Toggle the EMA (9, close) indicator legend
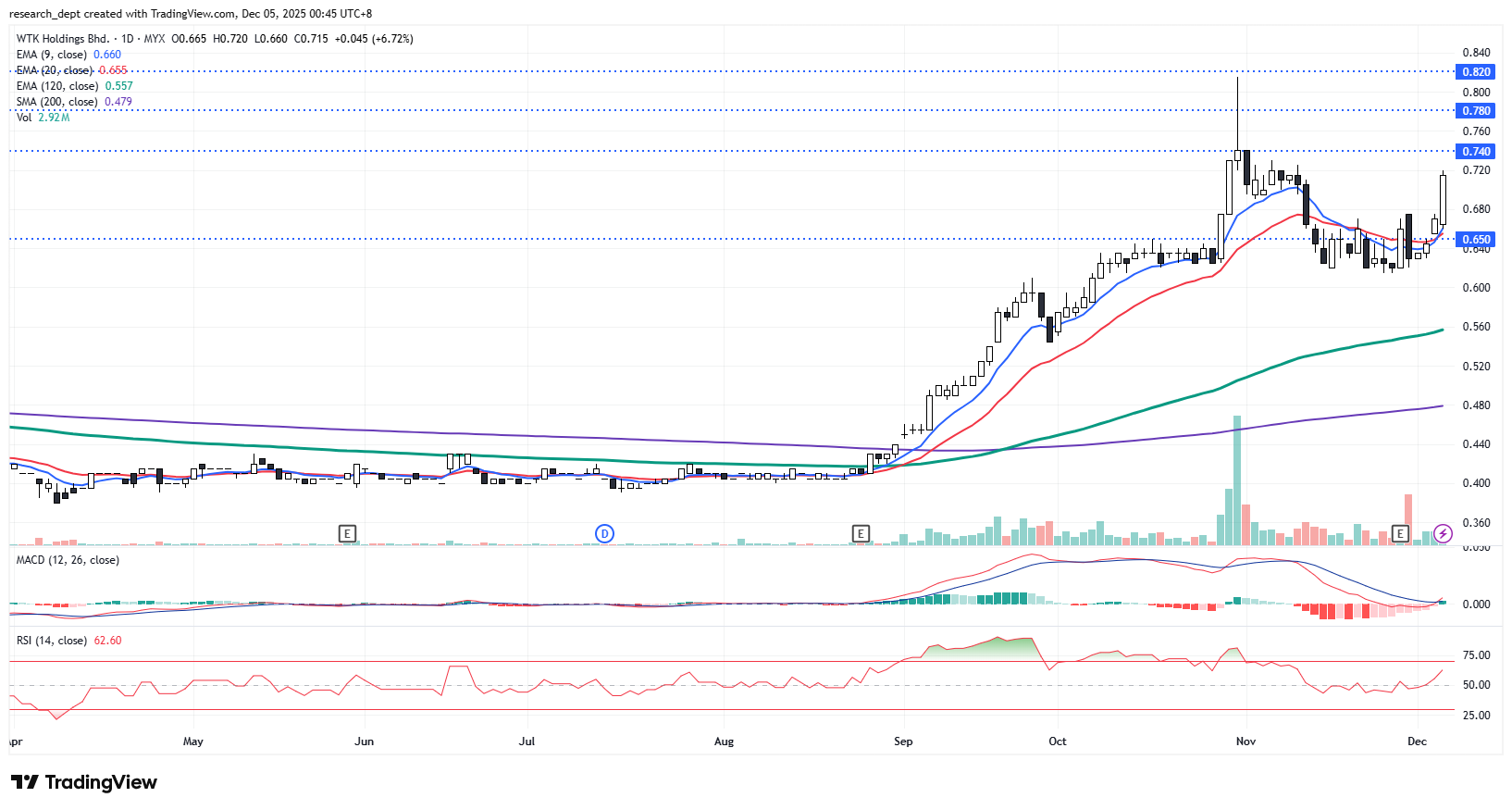 (x=52, y=55)
